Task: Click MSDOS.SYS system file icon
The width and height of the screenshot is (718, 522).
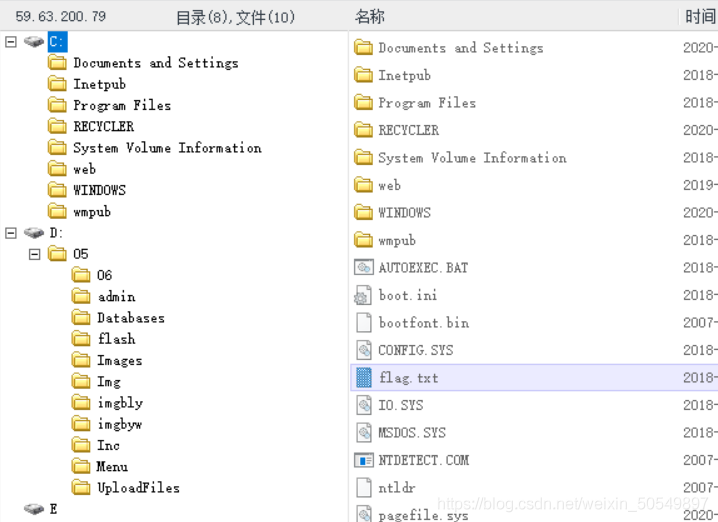Action: 364,432
